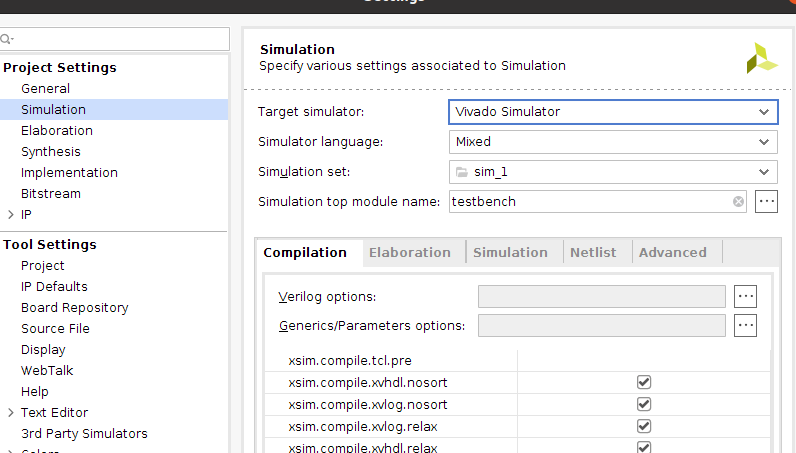Open the Simulation set dropdown
The width and height of the screenshot is (796, 453).
click(613, 172)
